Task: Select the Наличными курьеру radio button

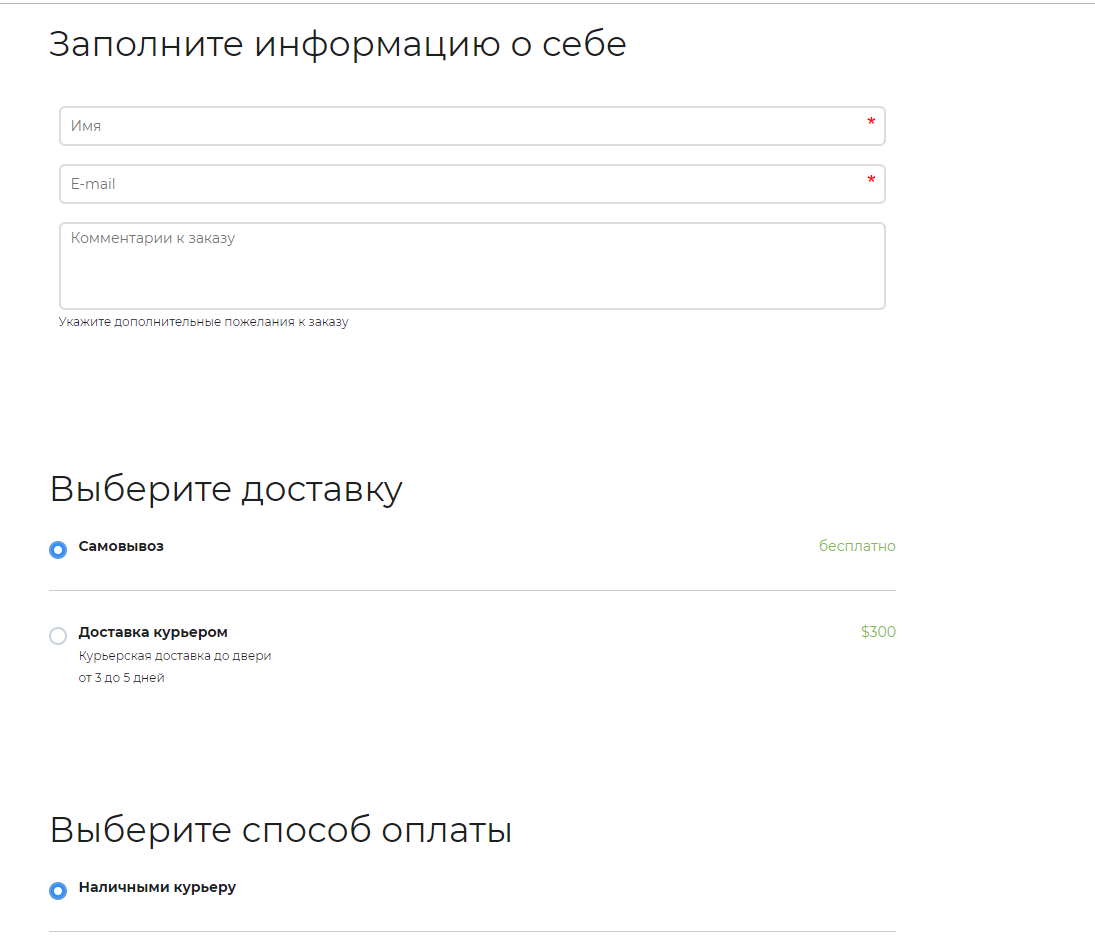Action: coord(58,891)
